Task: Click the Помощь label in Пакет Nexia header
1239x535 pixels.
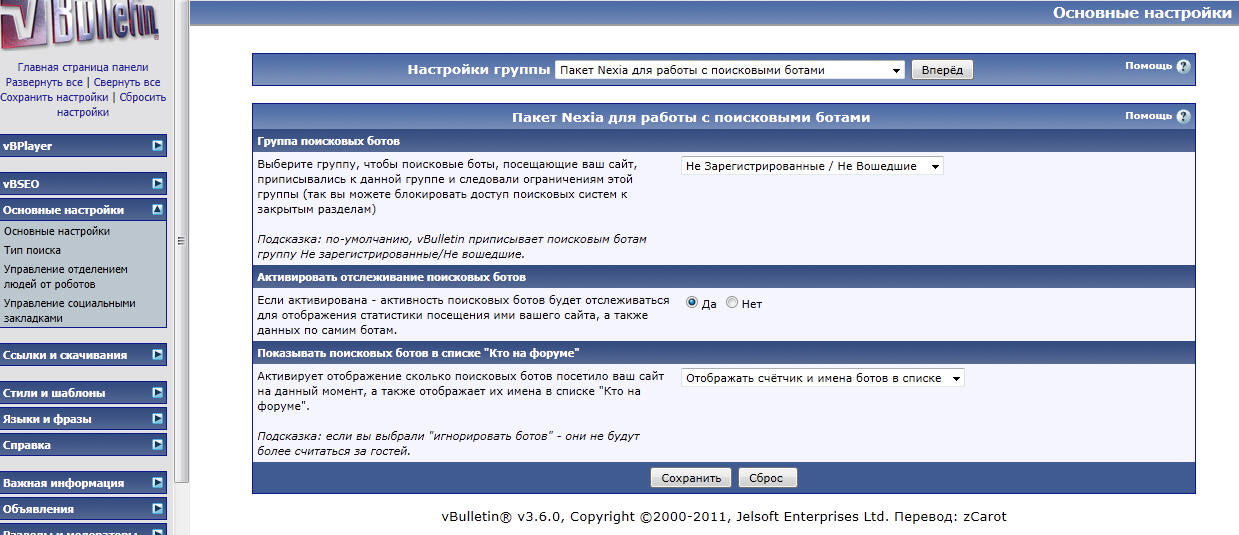Action: pyautogui.click(x=1148, y=116)
